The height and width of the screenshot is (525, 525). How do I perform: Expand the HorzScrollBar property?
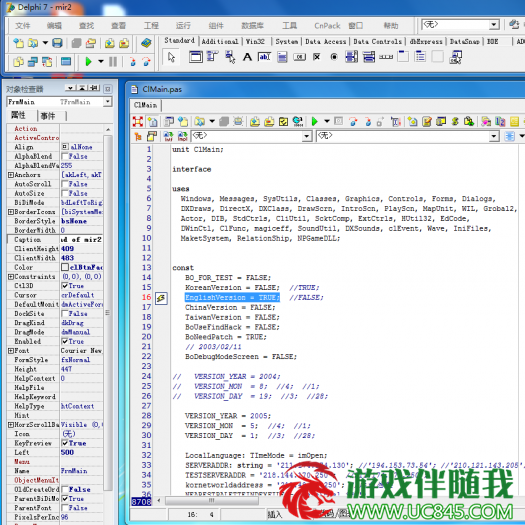tap(11, 425)
